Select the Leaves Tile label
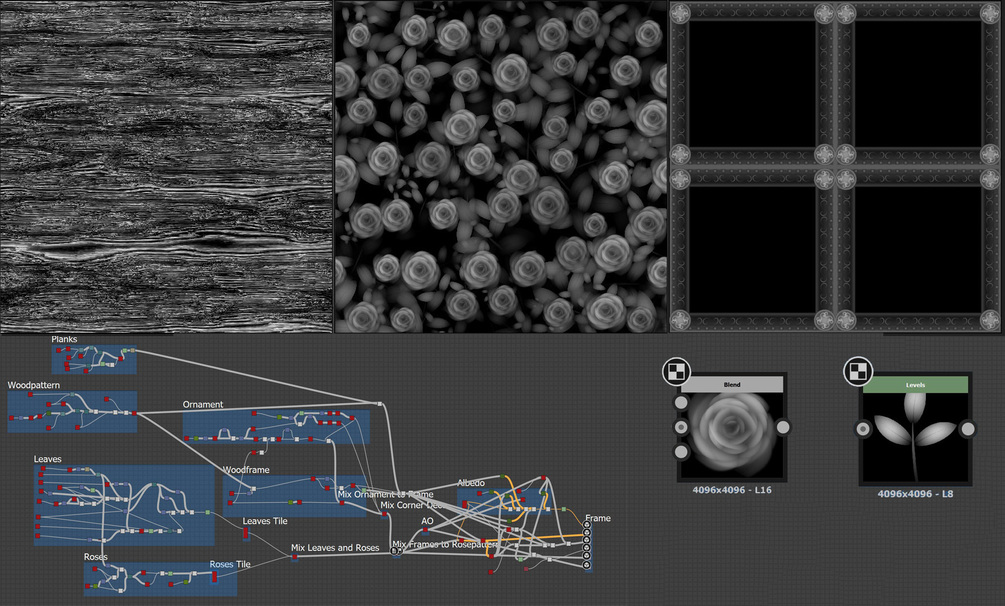Screen dimensions: 1005x606 [265, 521]
